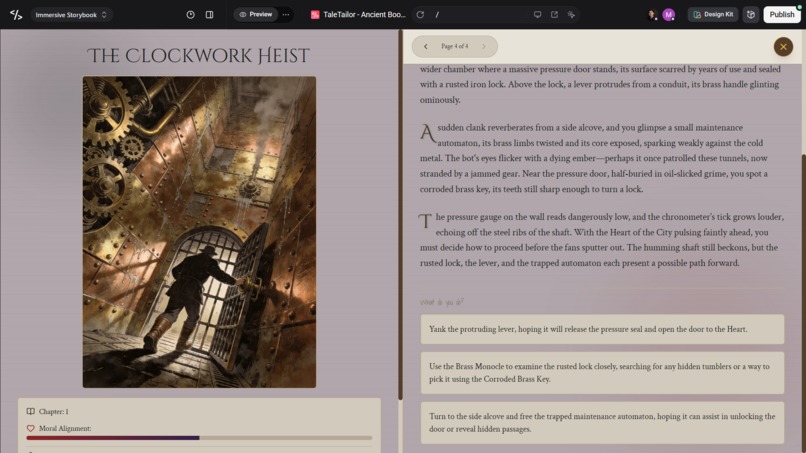The width and height of the screenshot is (806, 453).
Task: Click the Page 4 of 4 indicator
Action: click(454, 46)
